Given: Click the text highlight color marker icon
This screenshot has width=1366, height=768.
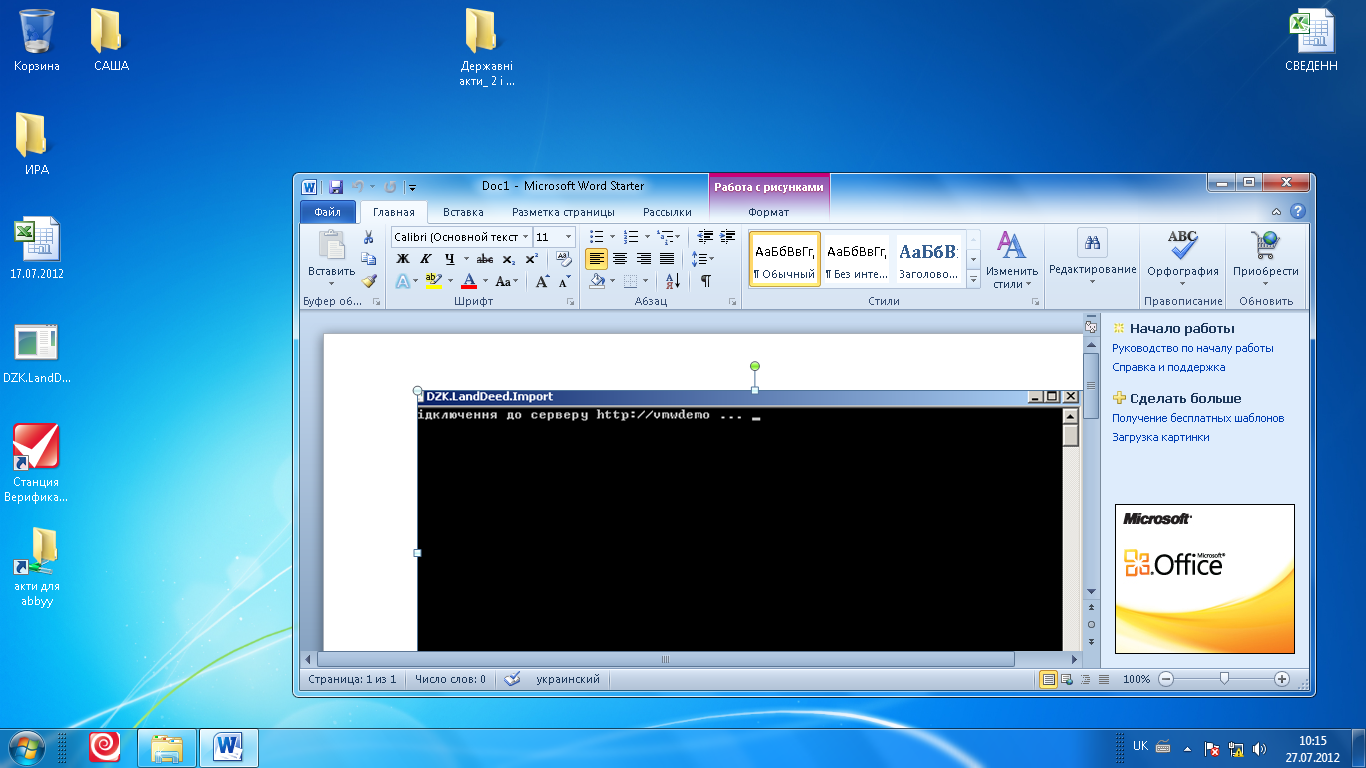Looking at the screenshot, I should click(432, 282).
